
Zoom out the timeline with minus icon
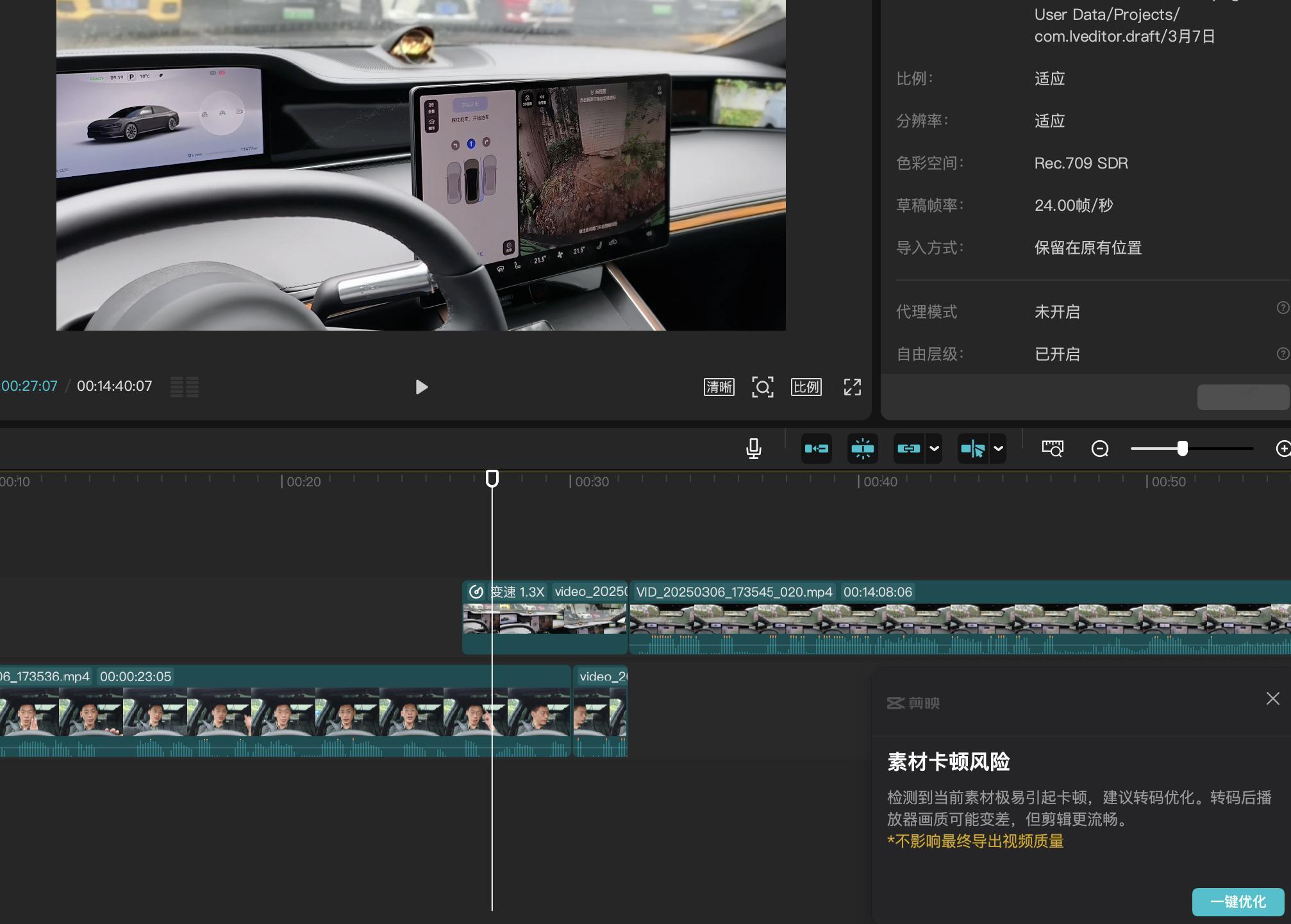1100,449
